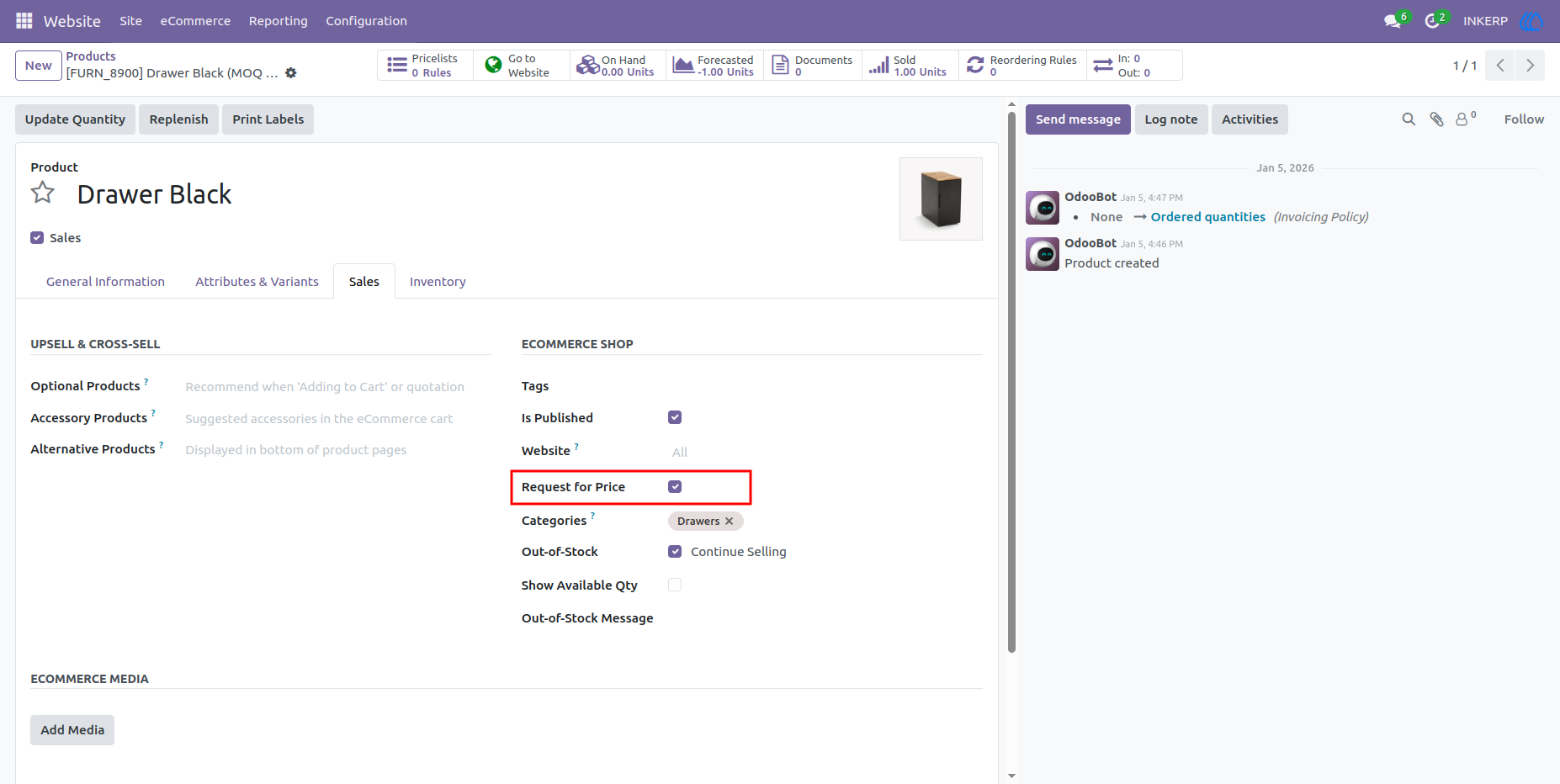The height and width of the screenshot is (784, 1560).
Task: Open the Optional Products selection field
Action: coord(337,387)
